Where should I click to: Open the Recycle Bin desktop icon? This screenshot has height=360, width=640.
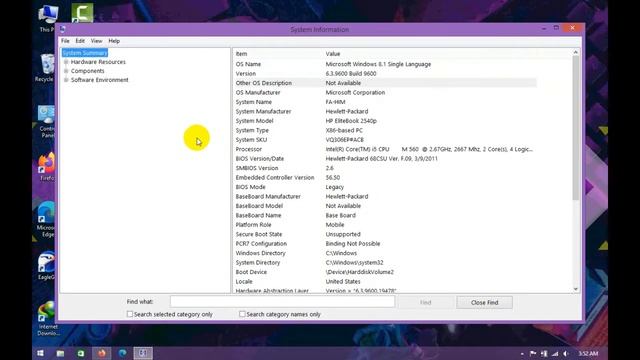click(x=46, y=68)
